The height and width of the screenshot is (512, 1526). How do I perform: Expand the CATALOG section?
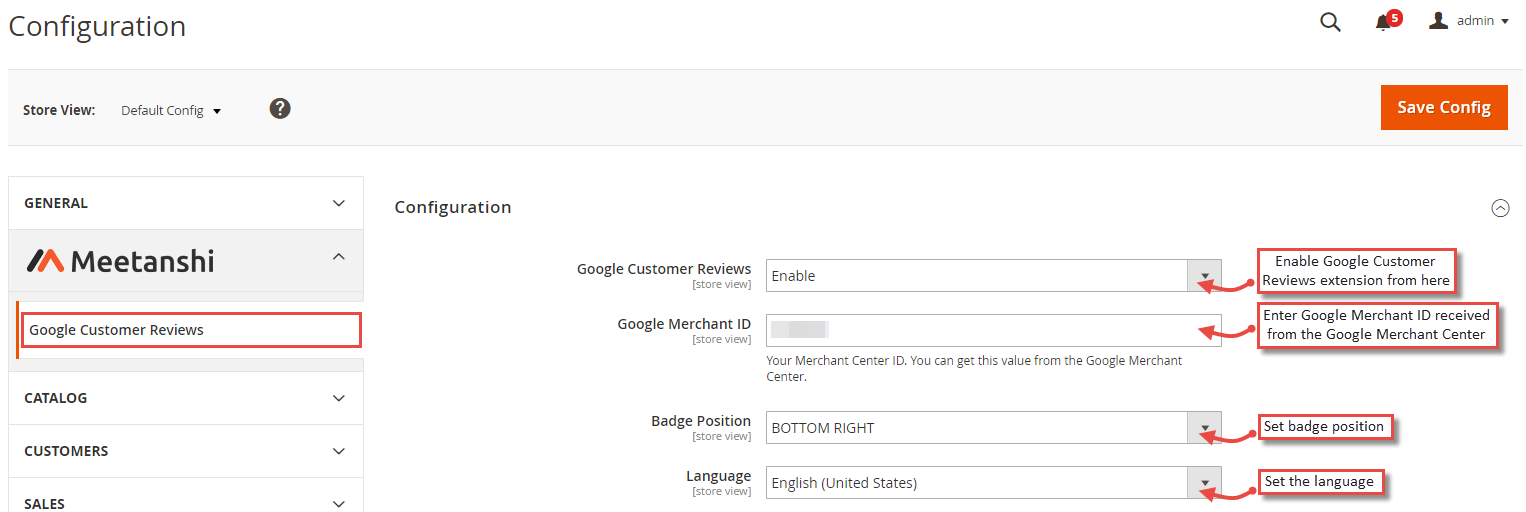(186, 398)
